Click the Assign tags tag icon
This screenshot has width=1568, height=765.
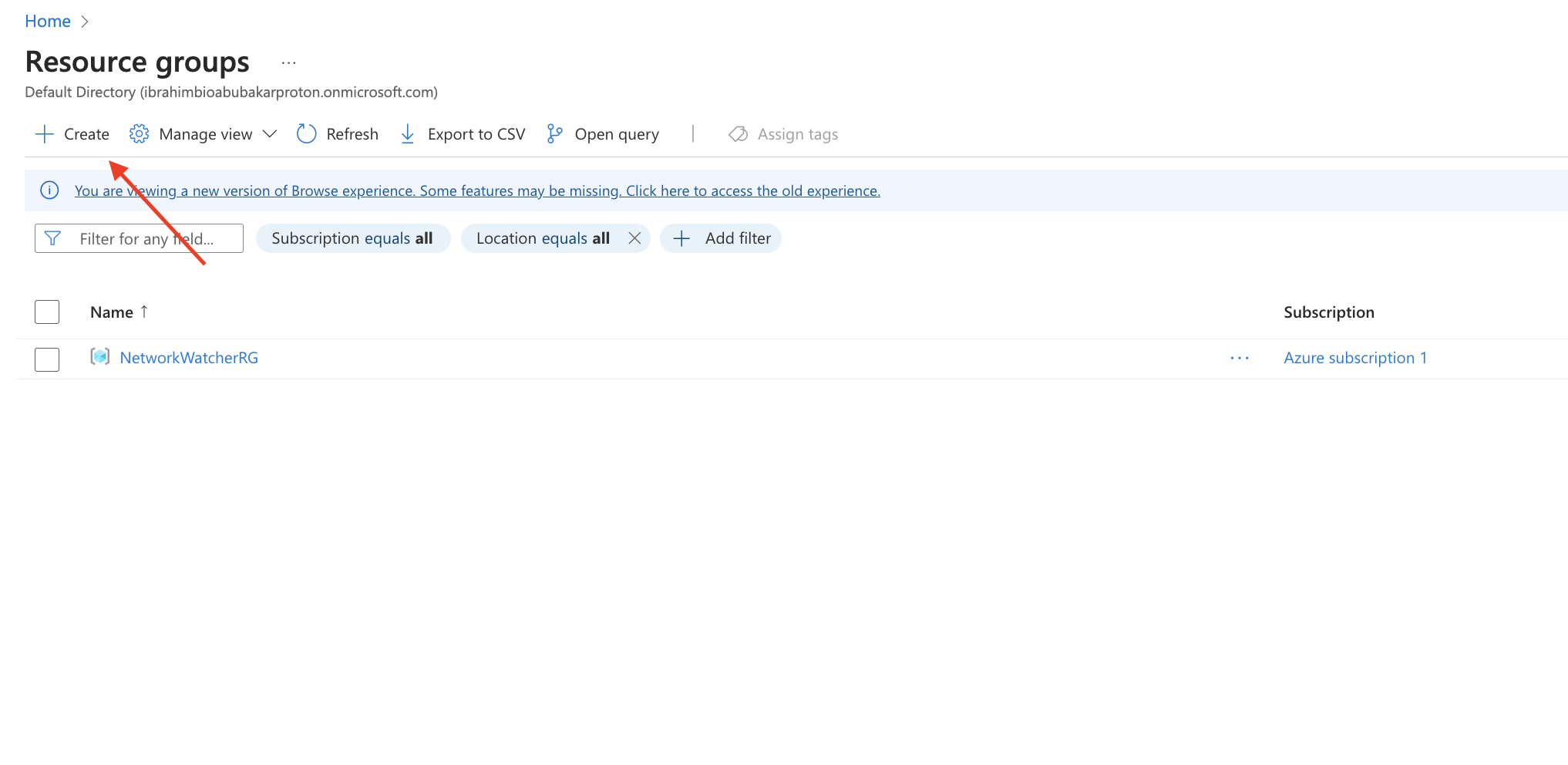738,134
